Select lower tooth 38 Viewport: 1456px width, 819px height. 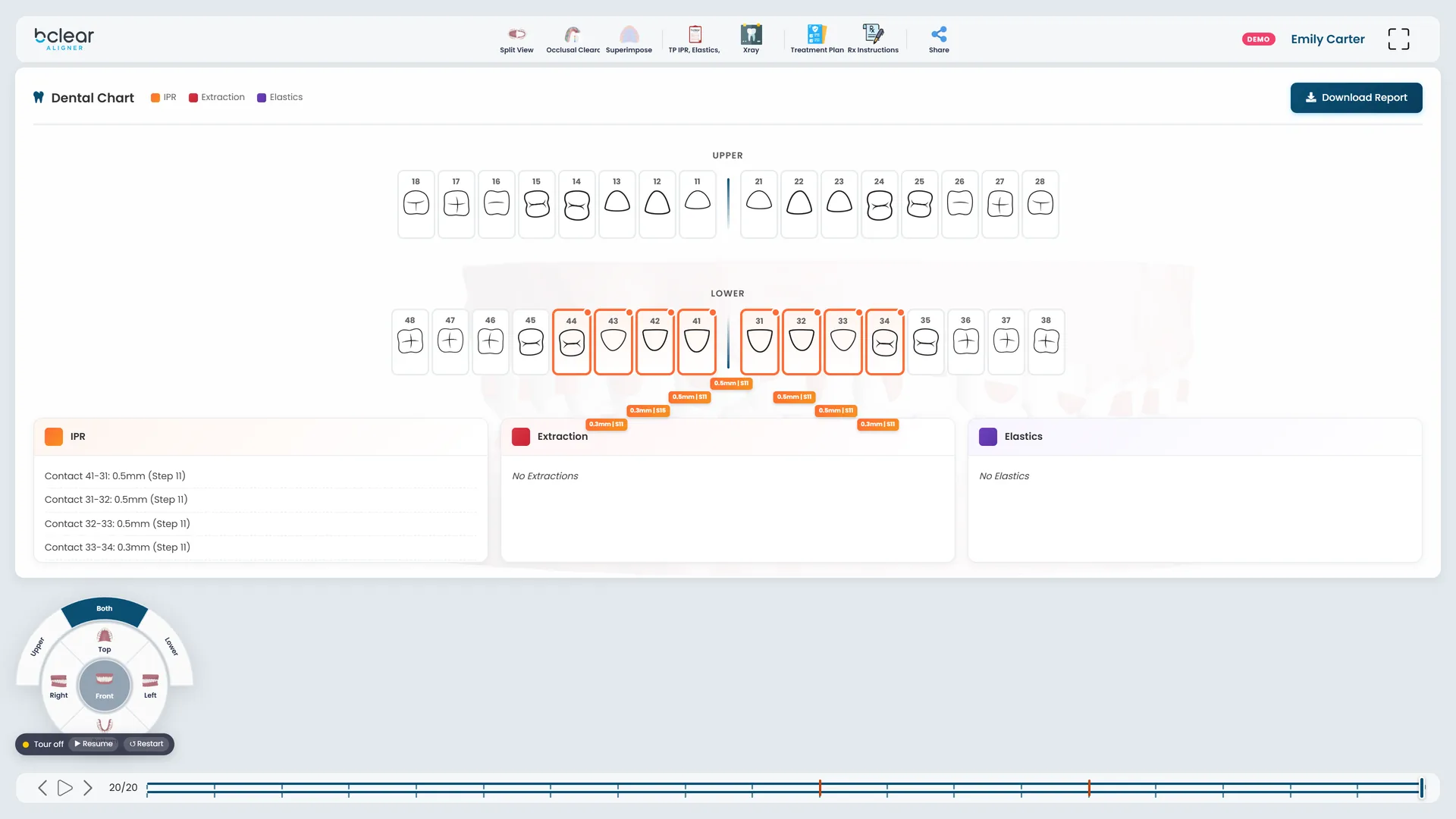(x=1046, y=342)
